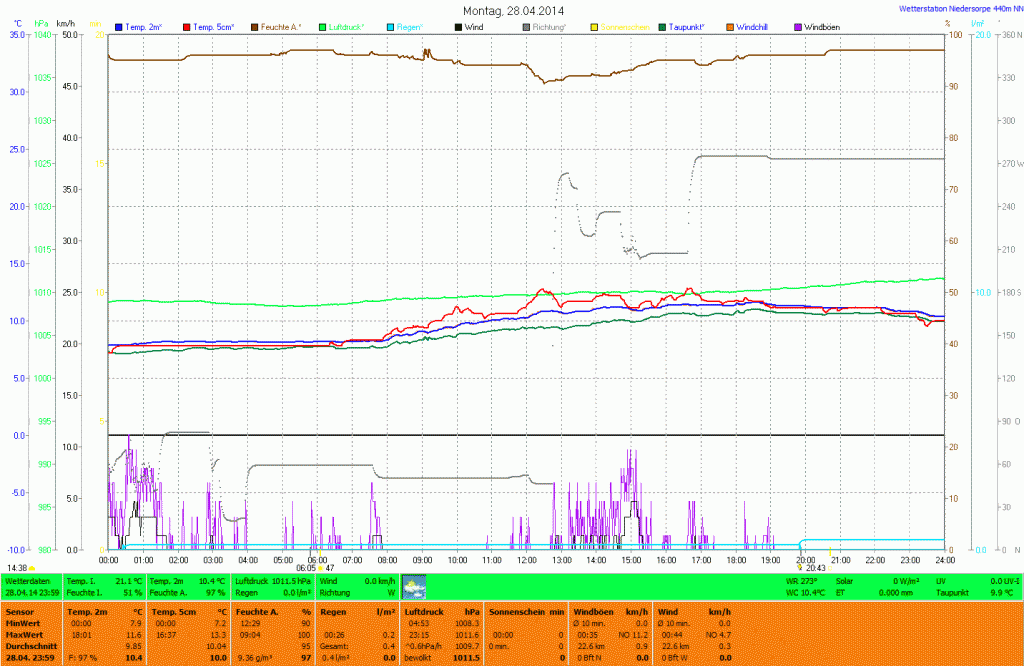Screen dimensions: 1024x666
Task: Click the Wetterdaten status panel label
Action: pos(27,580)
